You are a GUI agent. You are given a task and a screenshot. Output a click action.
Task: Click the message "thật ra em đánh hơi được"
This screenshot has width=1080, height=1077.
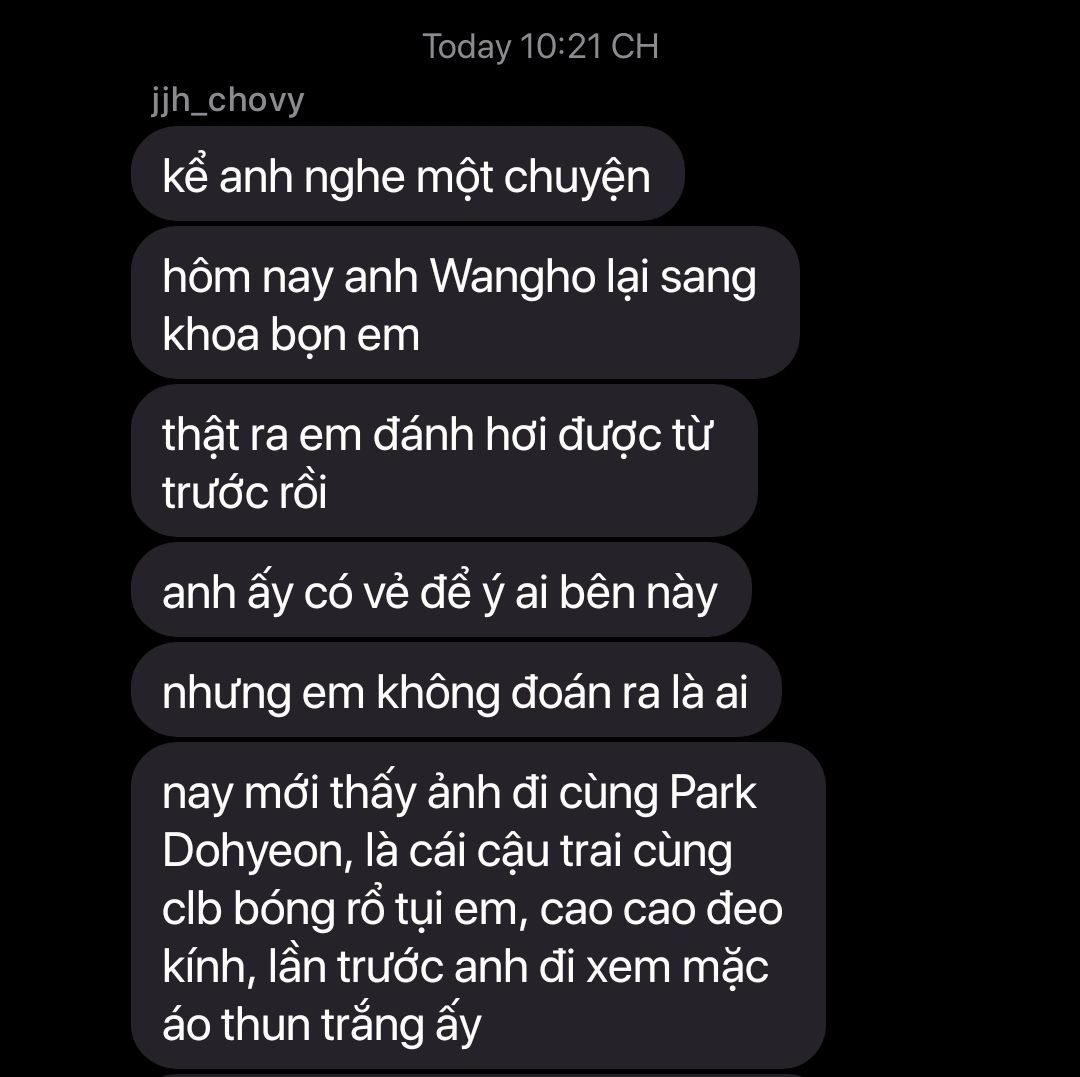tap(444, 461)
